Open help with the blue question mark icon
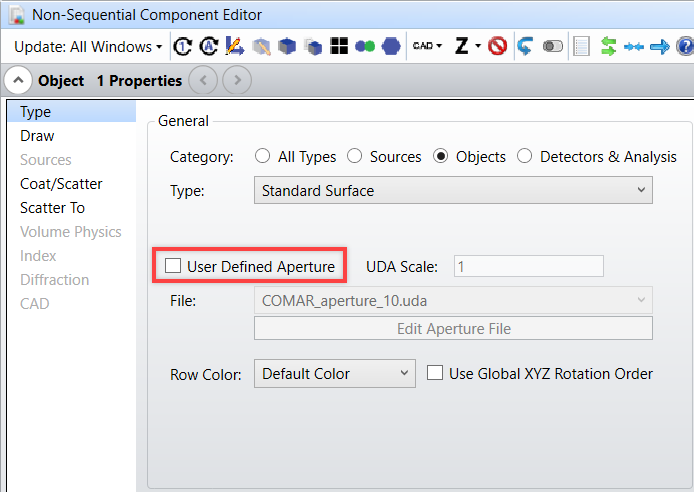694x492 pixels. (x=685, y=46)
